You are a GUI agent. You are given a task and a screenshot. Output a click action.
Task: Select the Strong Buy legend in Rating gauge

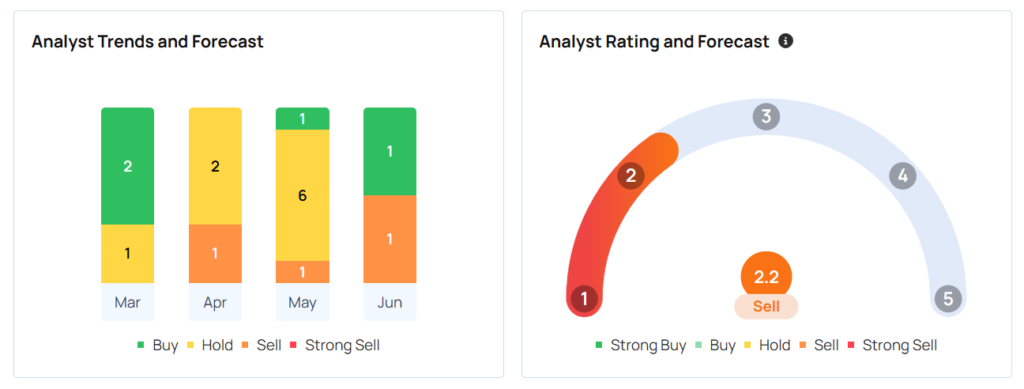tap(641, 345)
